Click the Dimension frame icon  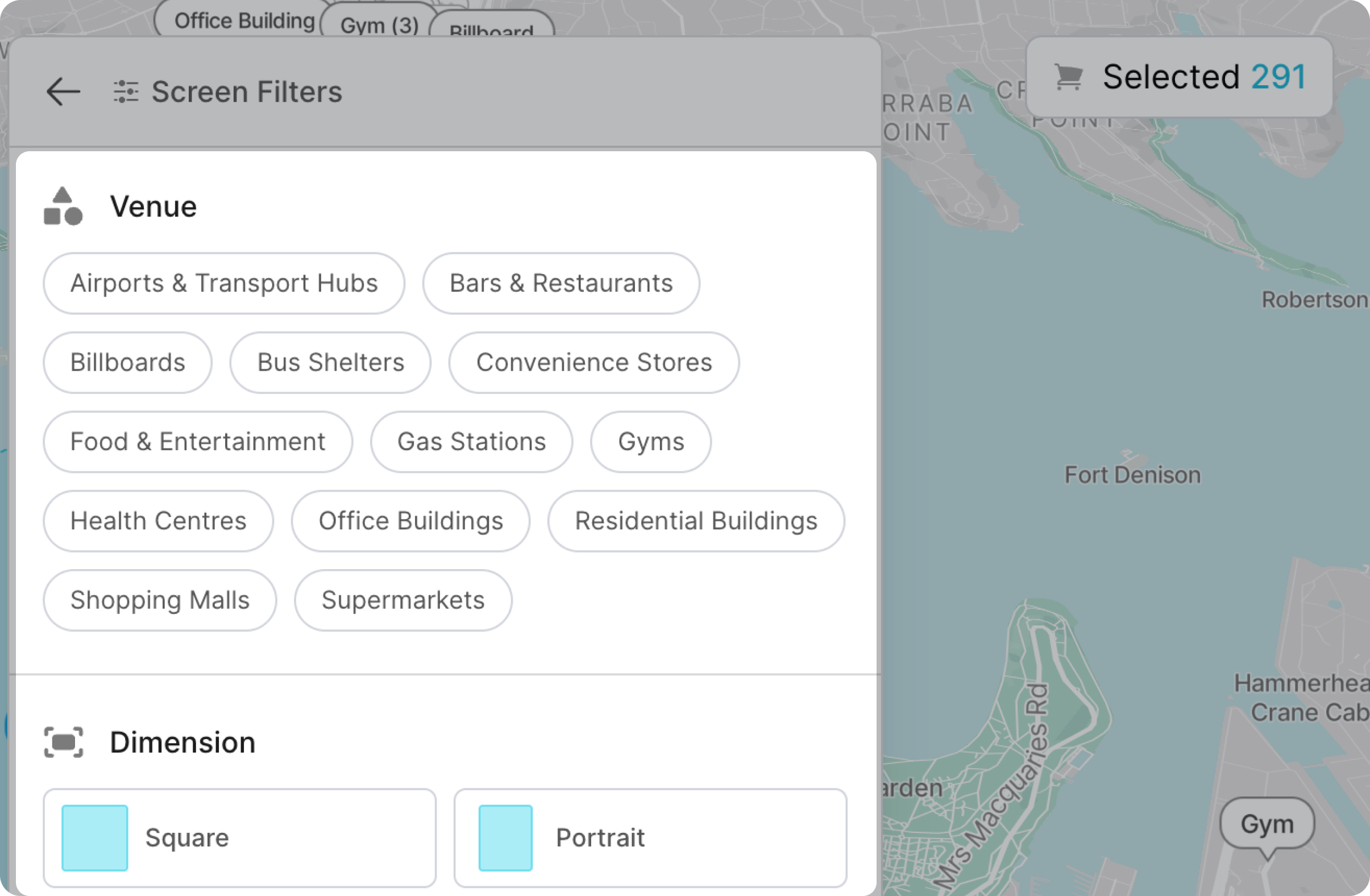click(x=63, y=742)
